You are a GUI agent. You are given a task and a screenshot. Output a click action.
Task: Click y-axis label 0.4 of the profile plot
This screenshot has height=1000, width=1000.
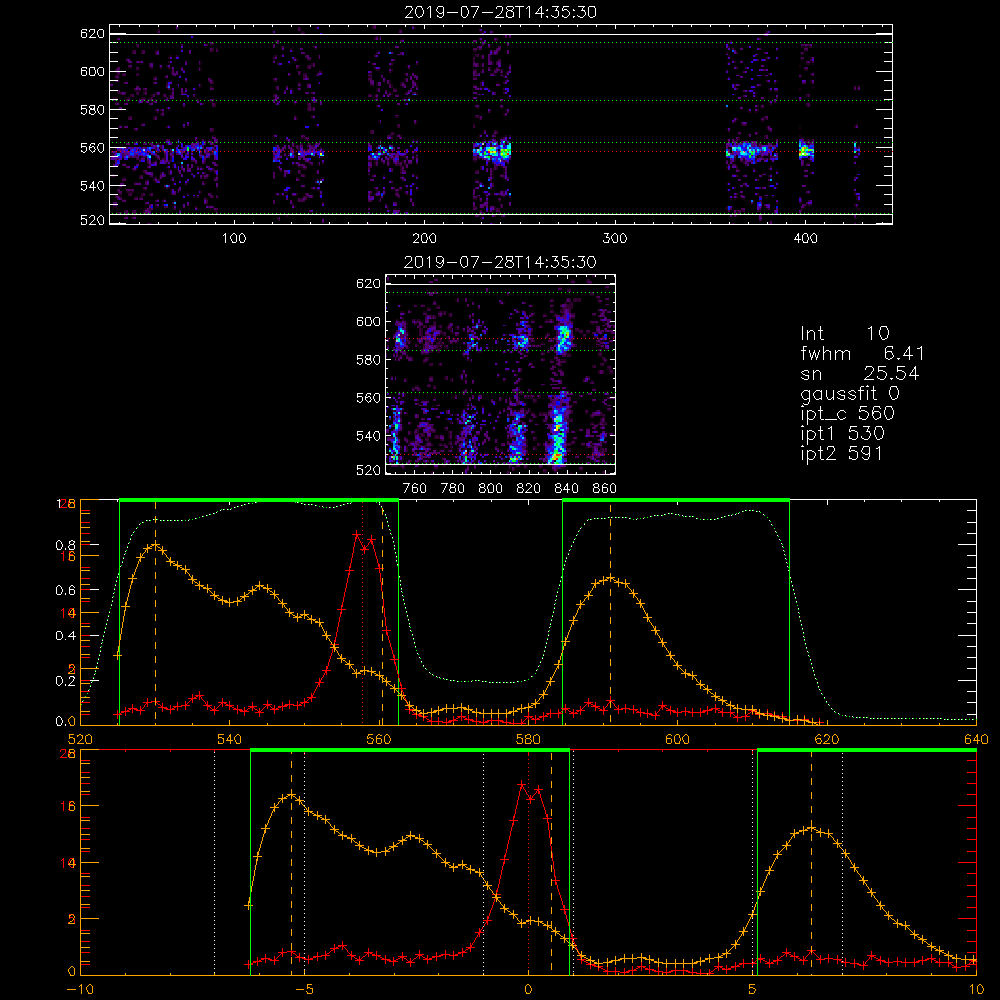[x=65, y=636]
